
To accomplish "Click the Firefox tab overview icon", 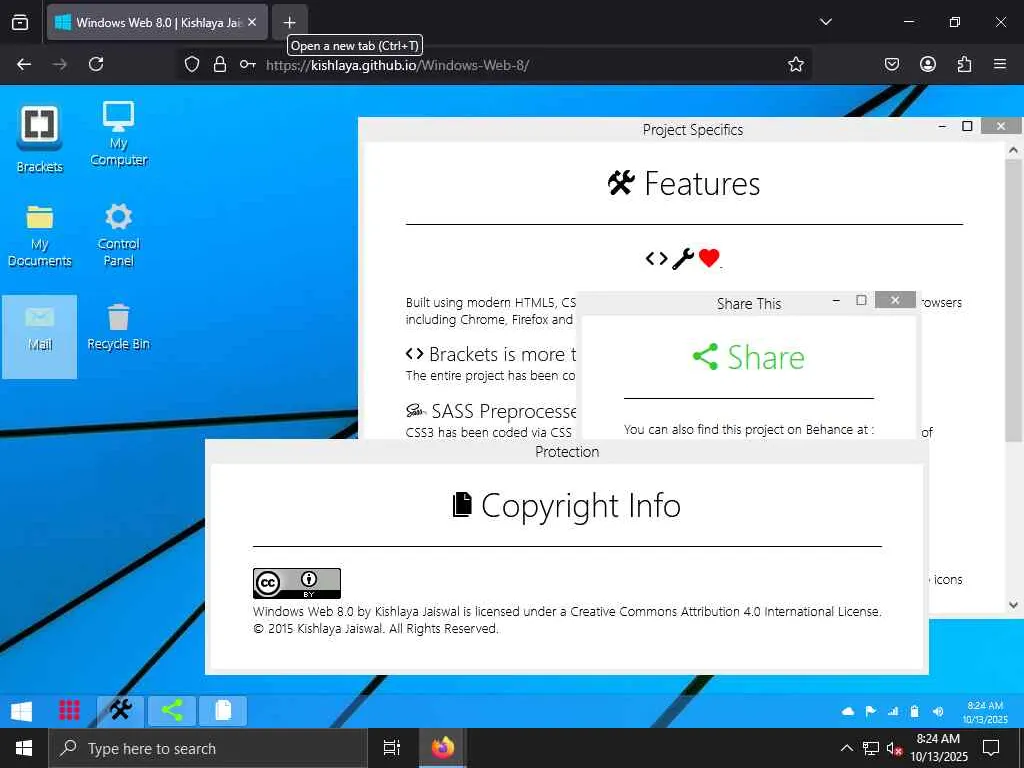I will tap(20, 22).
